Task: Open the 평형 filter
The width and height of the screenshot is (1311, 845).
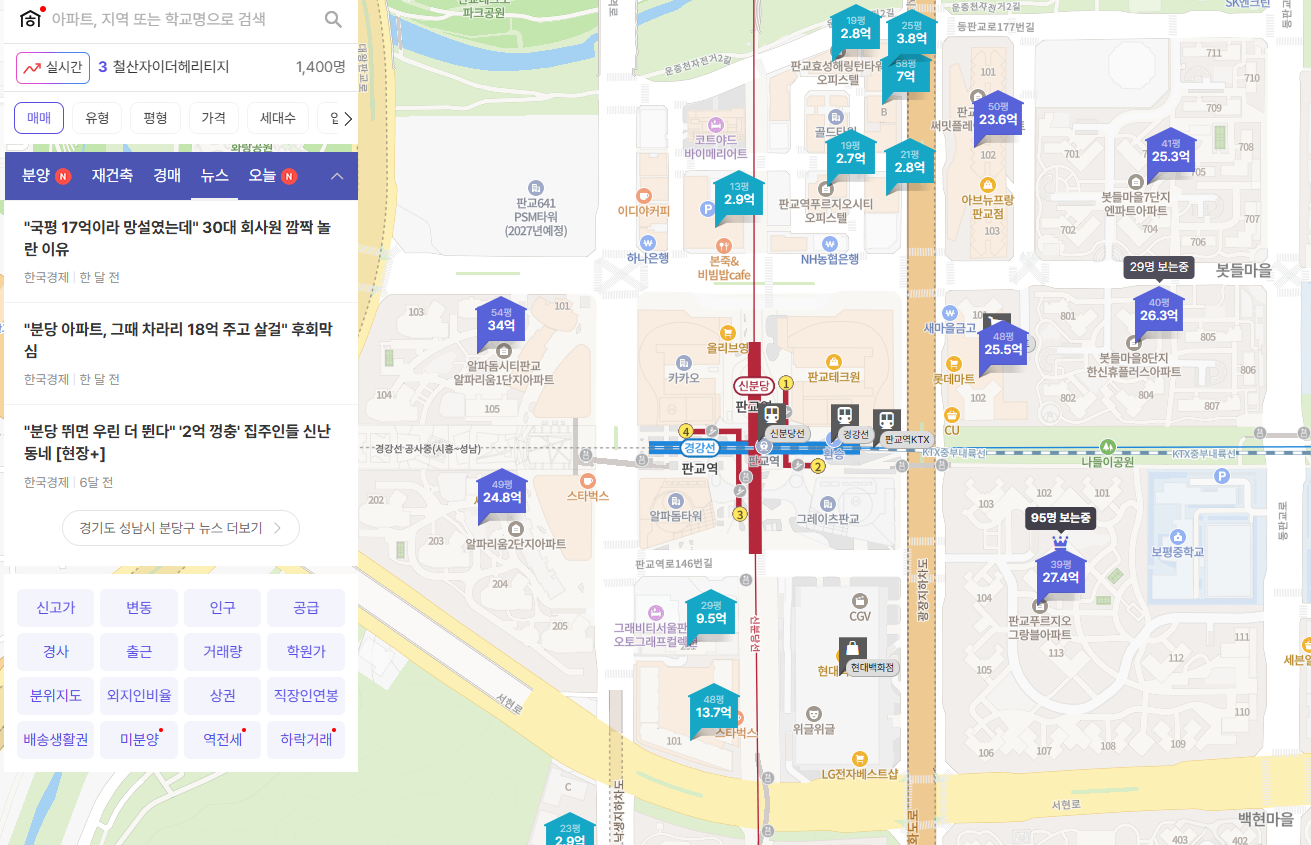Action: (155, 118)
